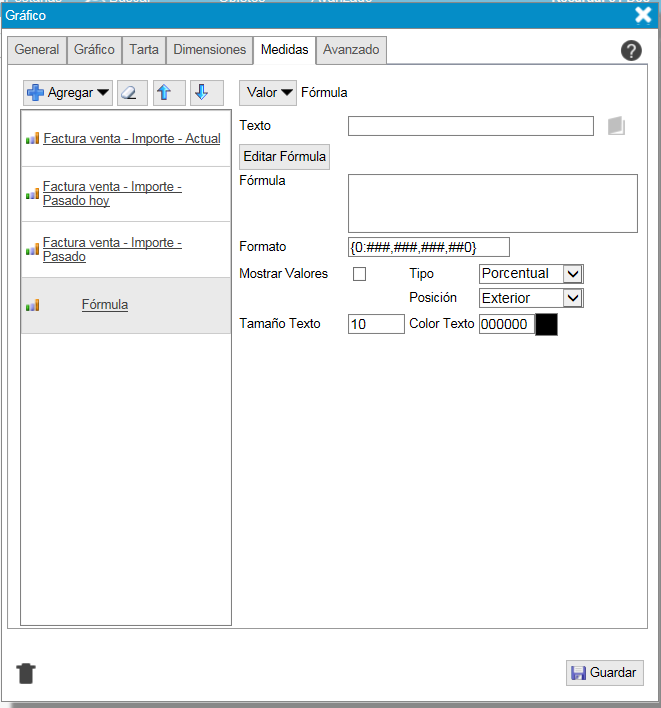This screenshot has height=708, width=661.
Task: Open the Tipo Porcentual combo box
Action: pyautogui.click(x=572, y=274)
